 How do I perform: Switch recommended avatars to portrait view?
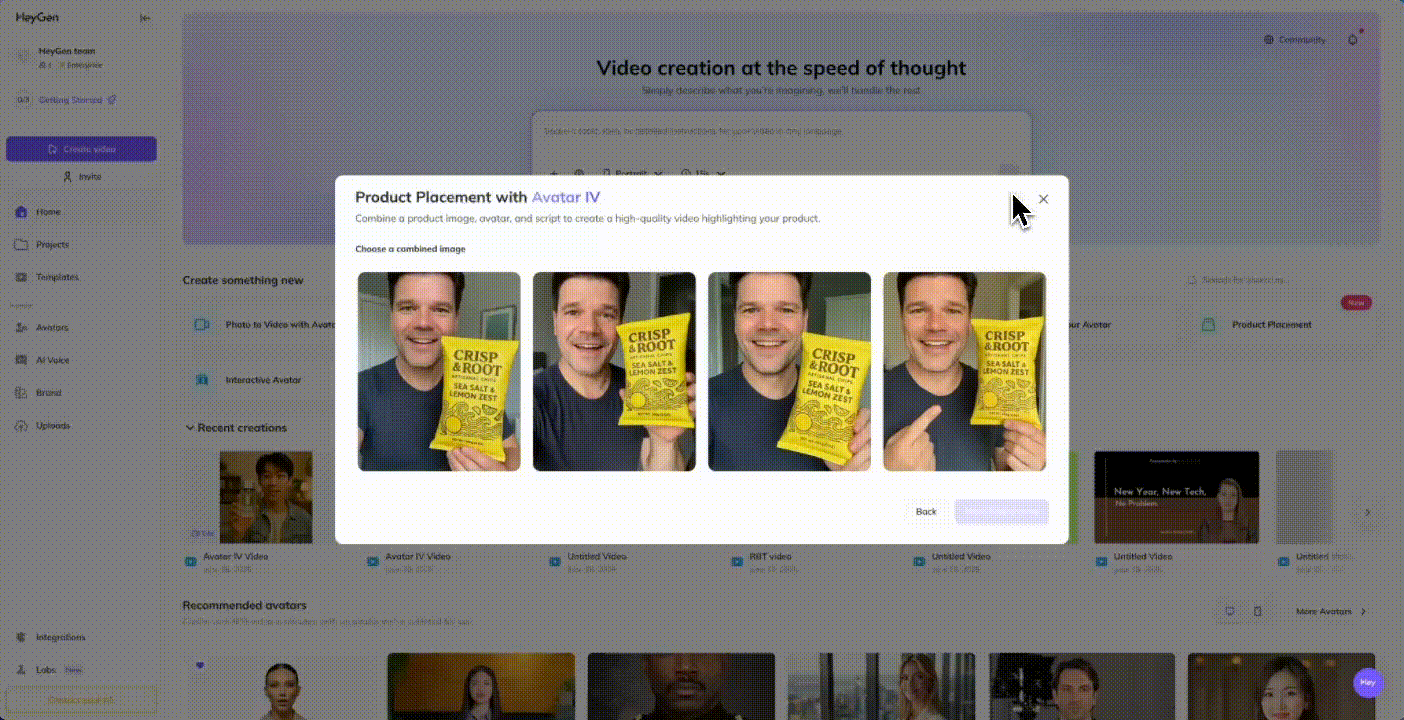[x=1257, y=611]
